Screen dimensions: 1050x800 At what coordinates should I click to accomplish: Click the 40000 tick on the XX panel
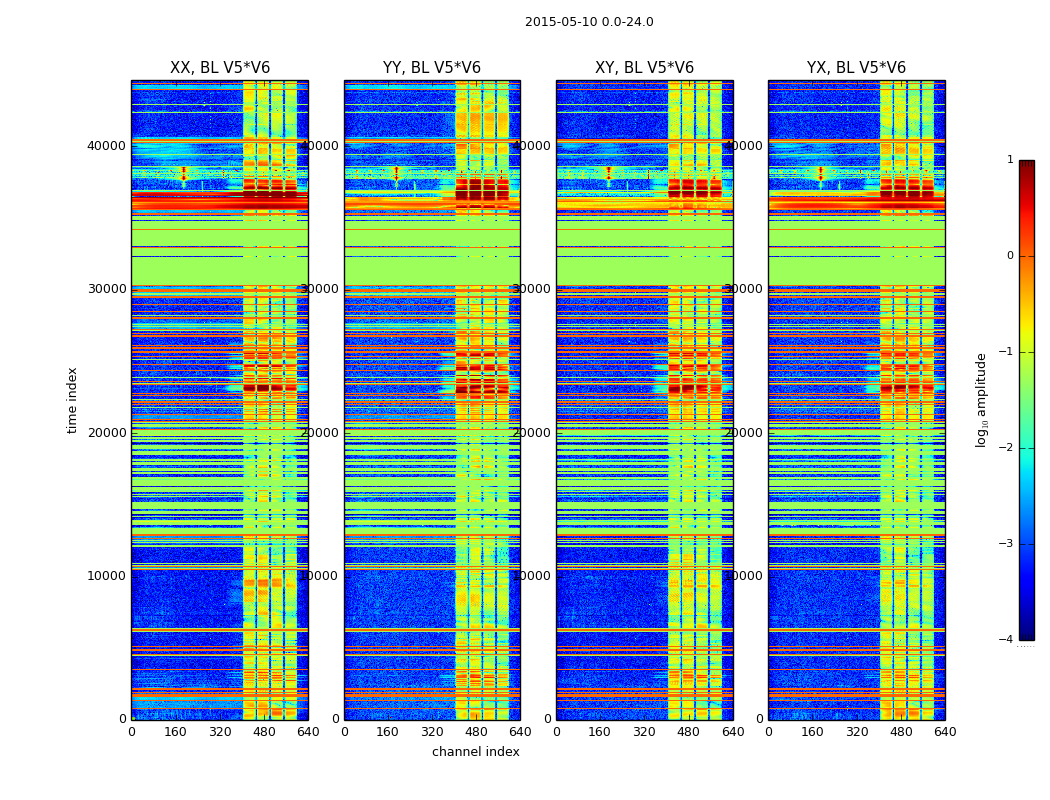click(107, 146)
